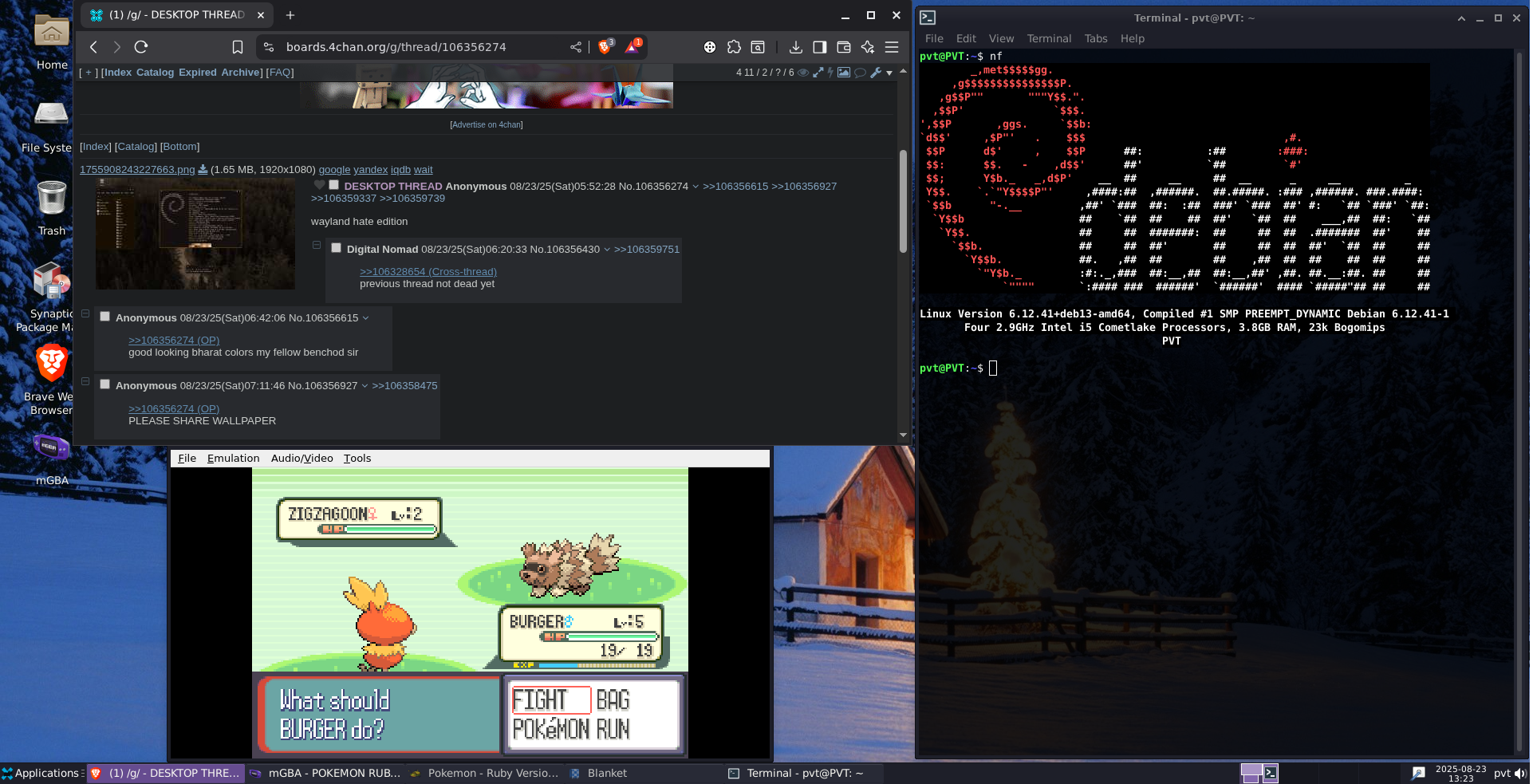The height and width of the screenshot is (784, 1533).
Task: Click the [Bottom] navigation link
Action: coord(180,147)
